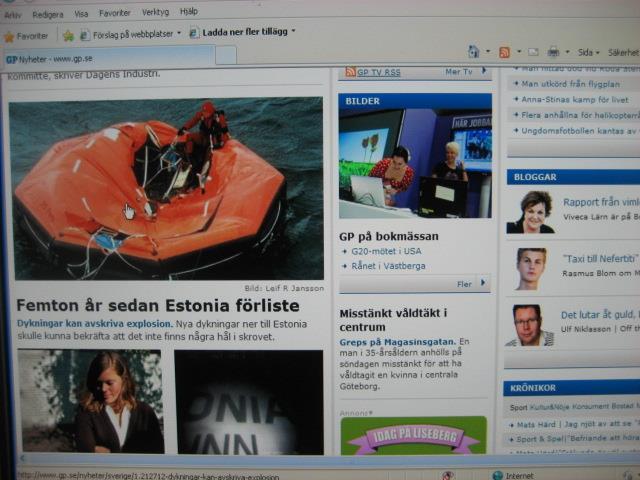Click the arrow icon beside Fler
The width and height of the screenshot is (640, 480).
483,282
